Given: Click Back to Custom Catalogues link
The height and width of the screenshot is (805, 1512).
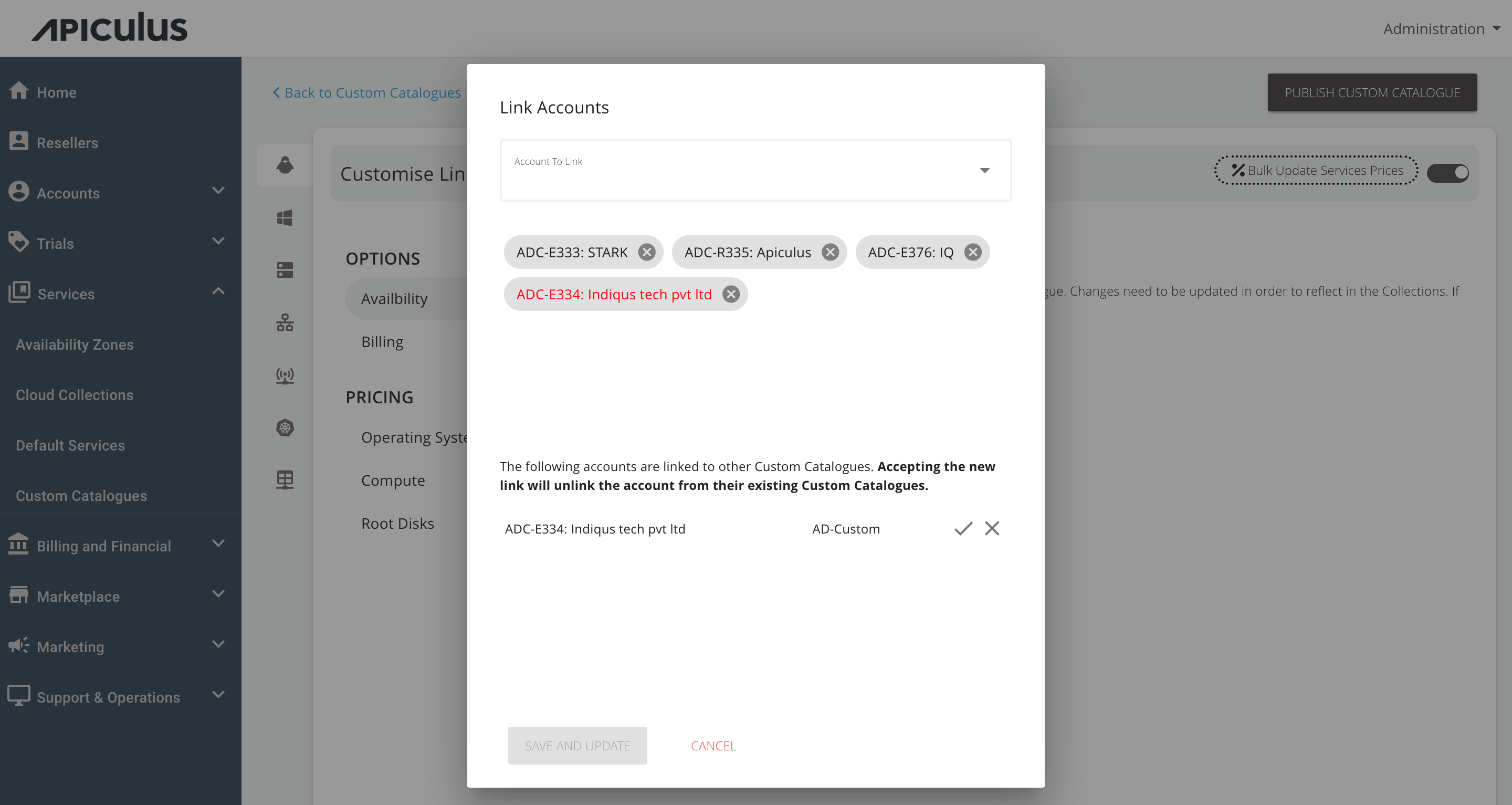Looking at the screenshot, I should 366,92.
